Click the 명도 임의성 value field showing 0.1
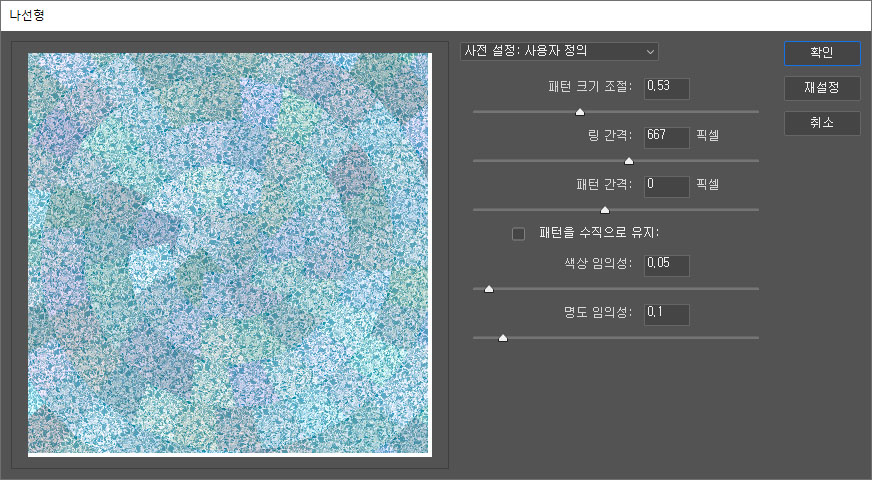The width and height of the screenshot is (872, 480). [x=667, y=314]
